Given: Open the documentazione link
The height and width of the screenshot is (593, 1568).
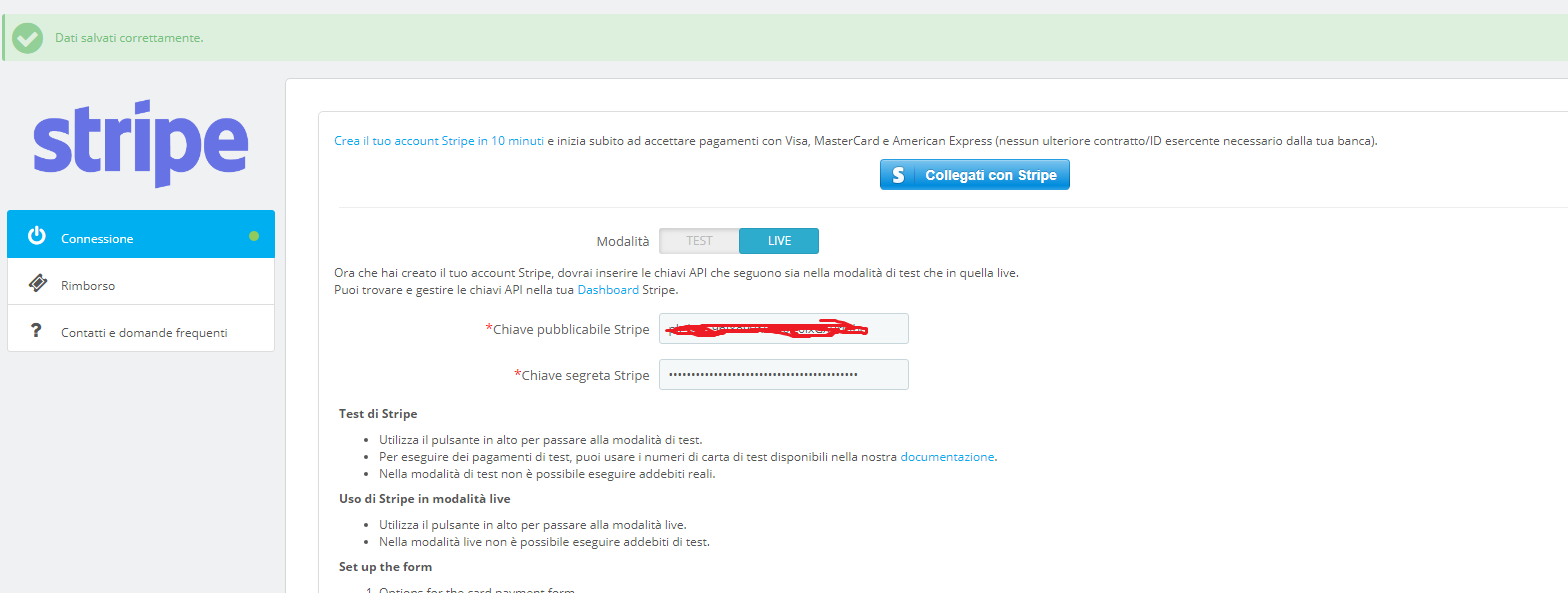Looking at the screenshot, I should (x=947, y=457).
